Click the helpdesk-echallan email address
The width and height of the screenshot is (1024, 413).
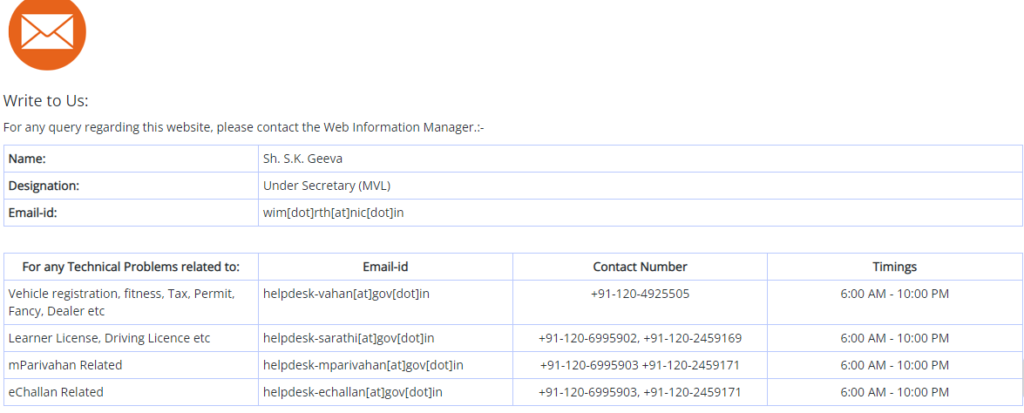(353, 392)
